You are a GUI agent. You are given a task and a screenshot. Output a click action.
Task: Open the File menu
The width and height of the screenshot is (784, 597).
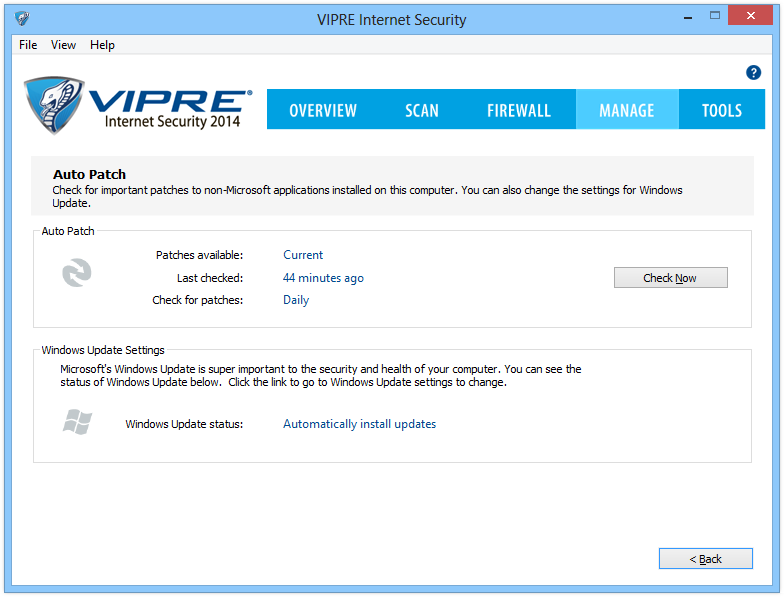pos(28,45)
